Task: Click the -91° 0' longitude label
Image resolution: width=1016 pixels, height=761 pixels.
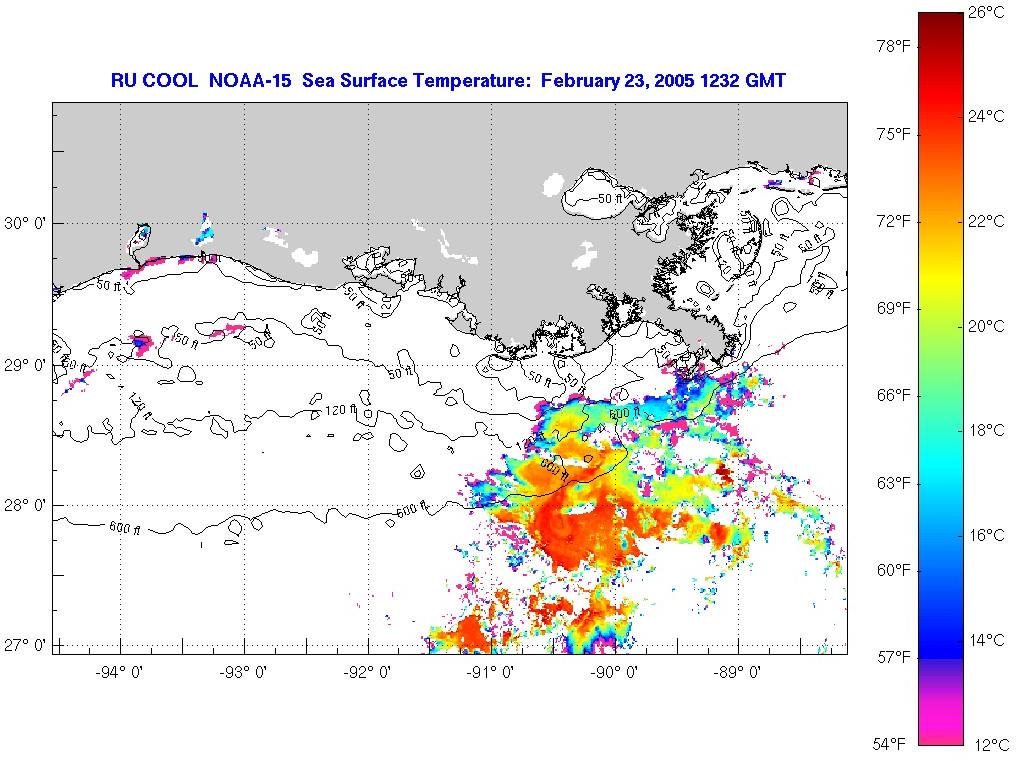Action: [491, 672]
